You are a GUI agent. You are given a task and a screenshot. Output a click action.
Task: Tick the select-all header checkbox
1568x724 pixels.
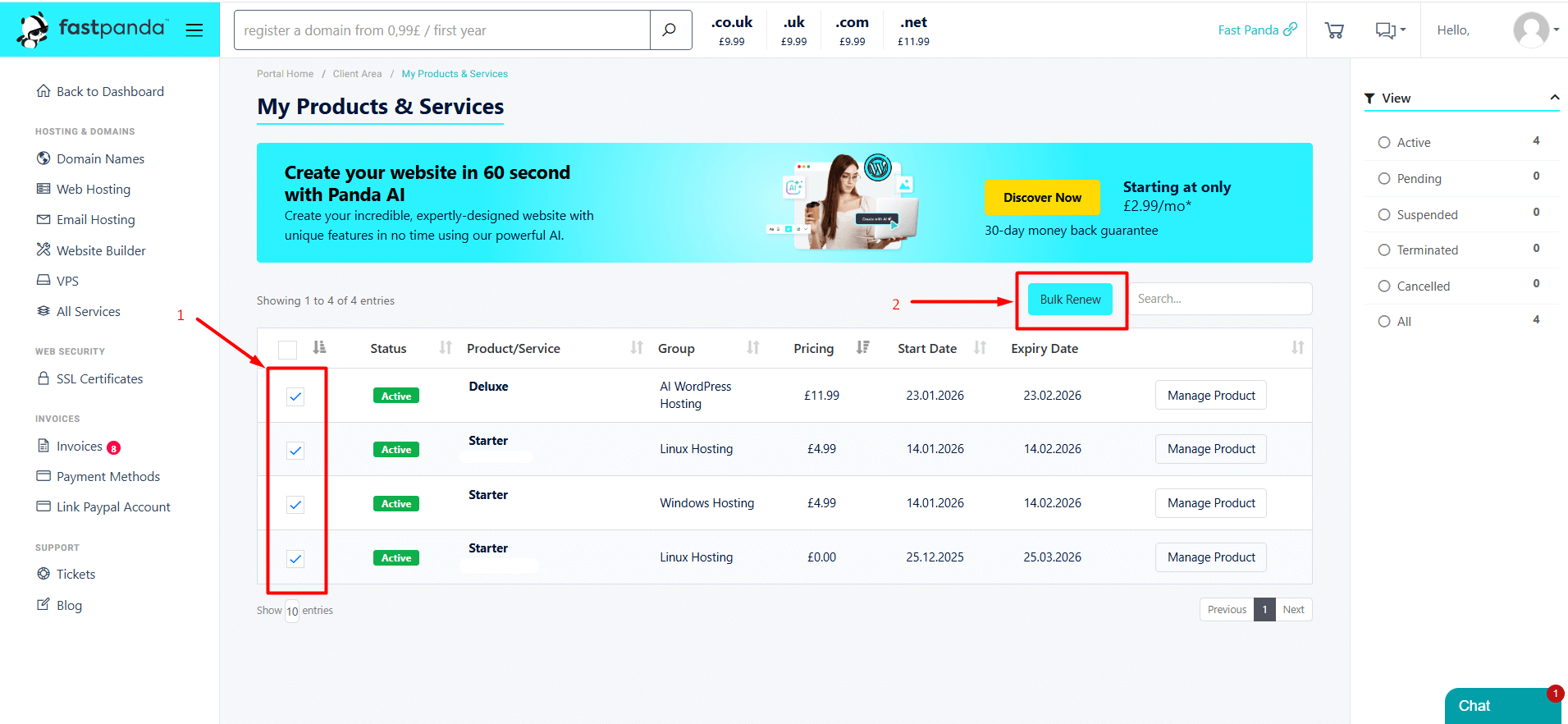287,350
